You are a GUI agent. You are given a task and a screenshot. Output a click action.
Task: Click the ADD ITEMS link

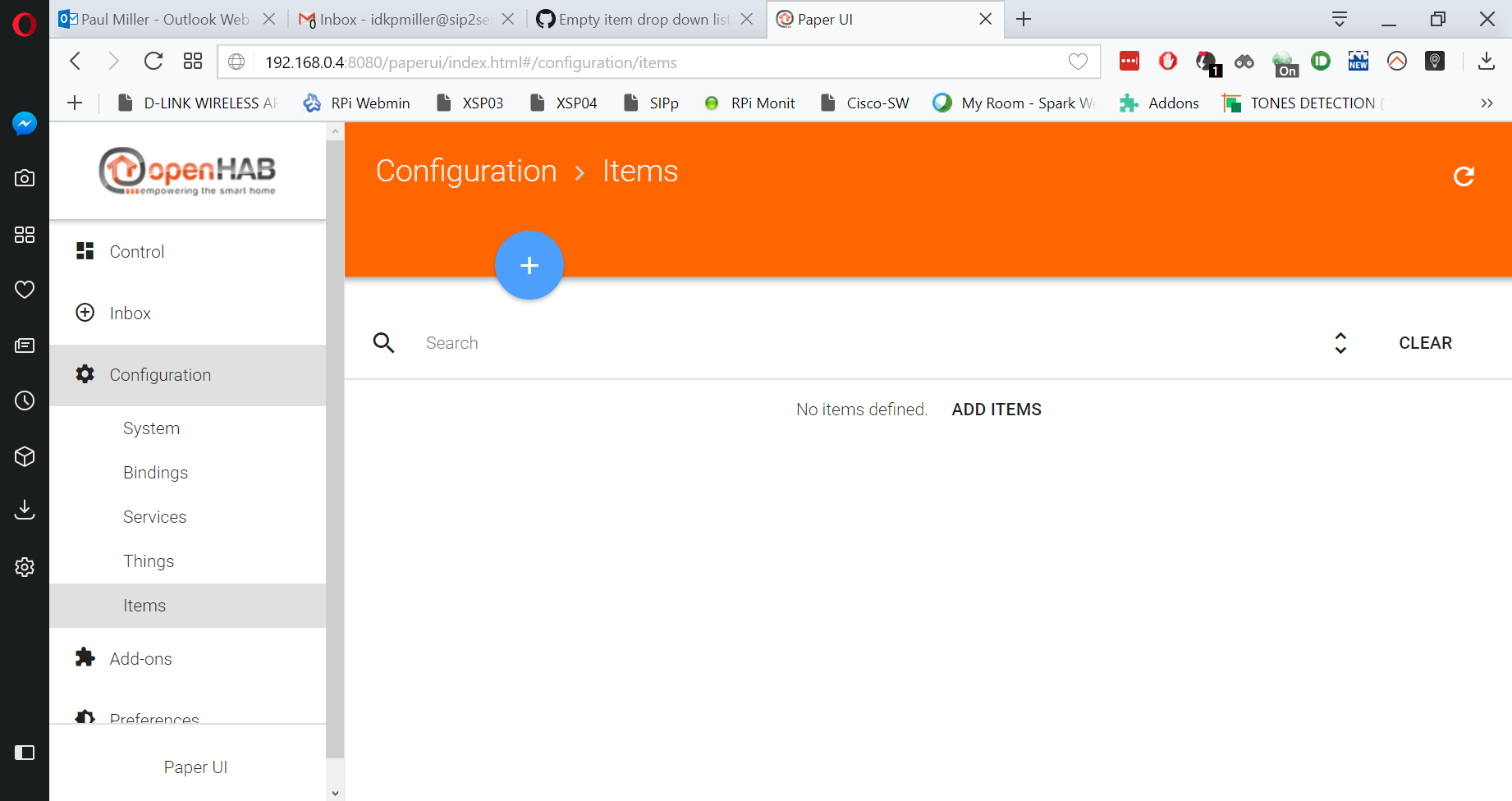[996, 409]
